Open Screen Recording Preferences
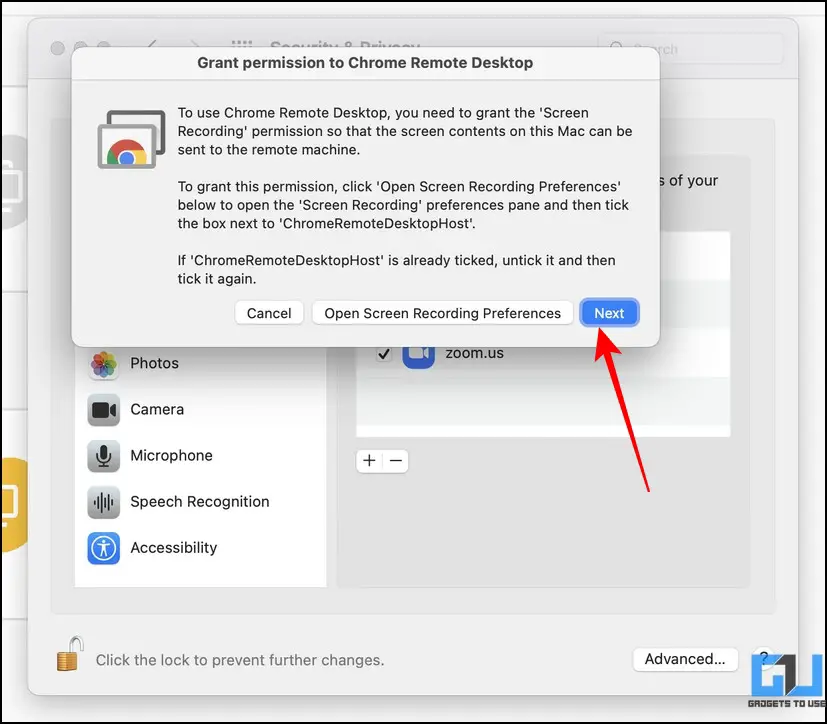This screenshot has height=724, width=827. 443,313
